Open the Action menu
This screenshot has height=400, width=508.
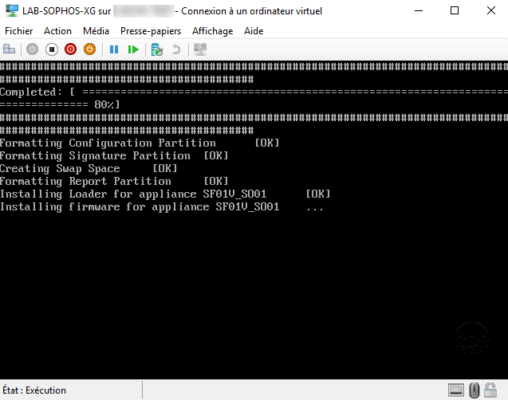[58, 31]
